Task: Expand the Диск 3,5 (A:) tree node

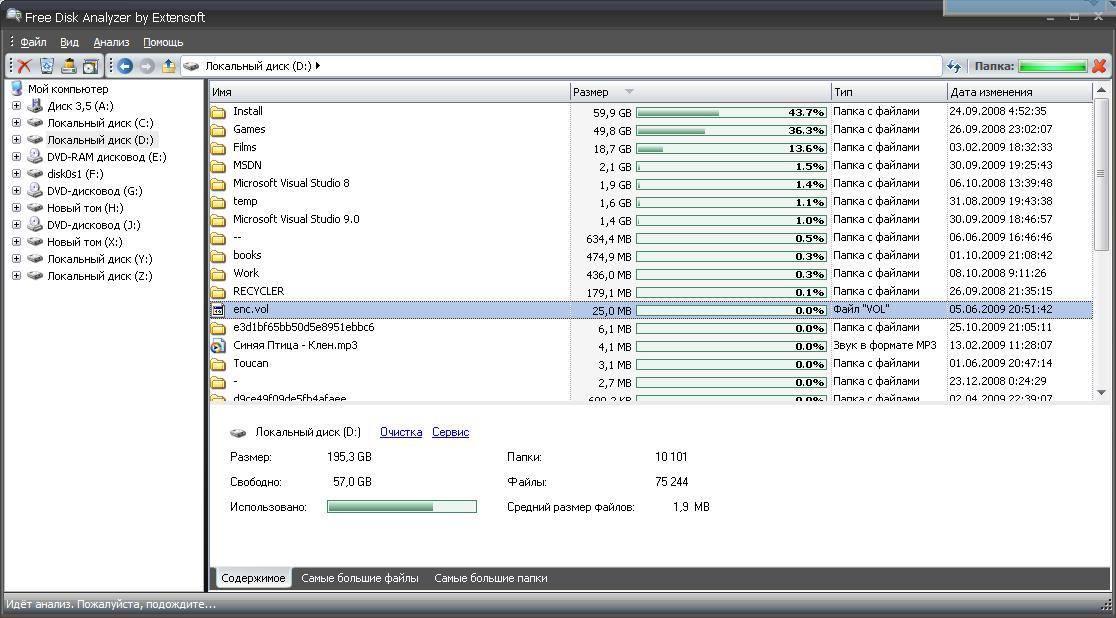Action: coord(16,106)
